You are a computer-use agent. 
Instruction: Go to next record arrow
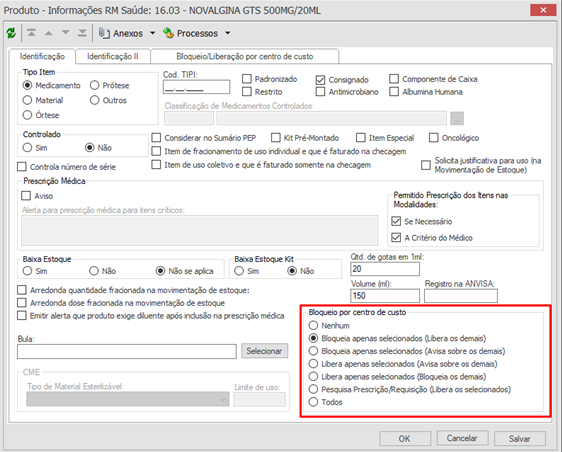[65, 33]
